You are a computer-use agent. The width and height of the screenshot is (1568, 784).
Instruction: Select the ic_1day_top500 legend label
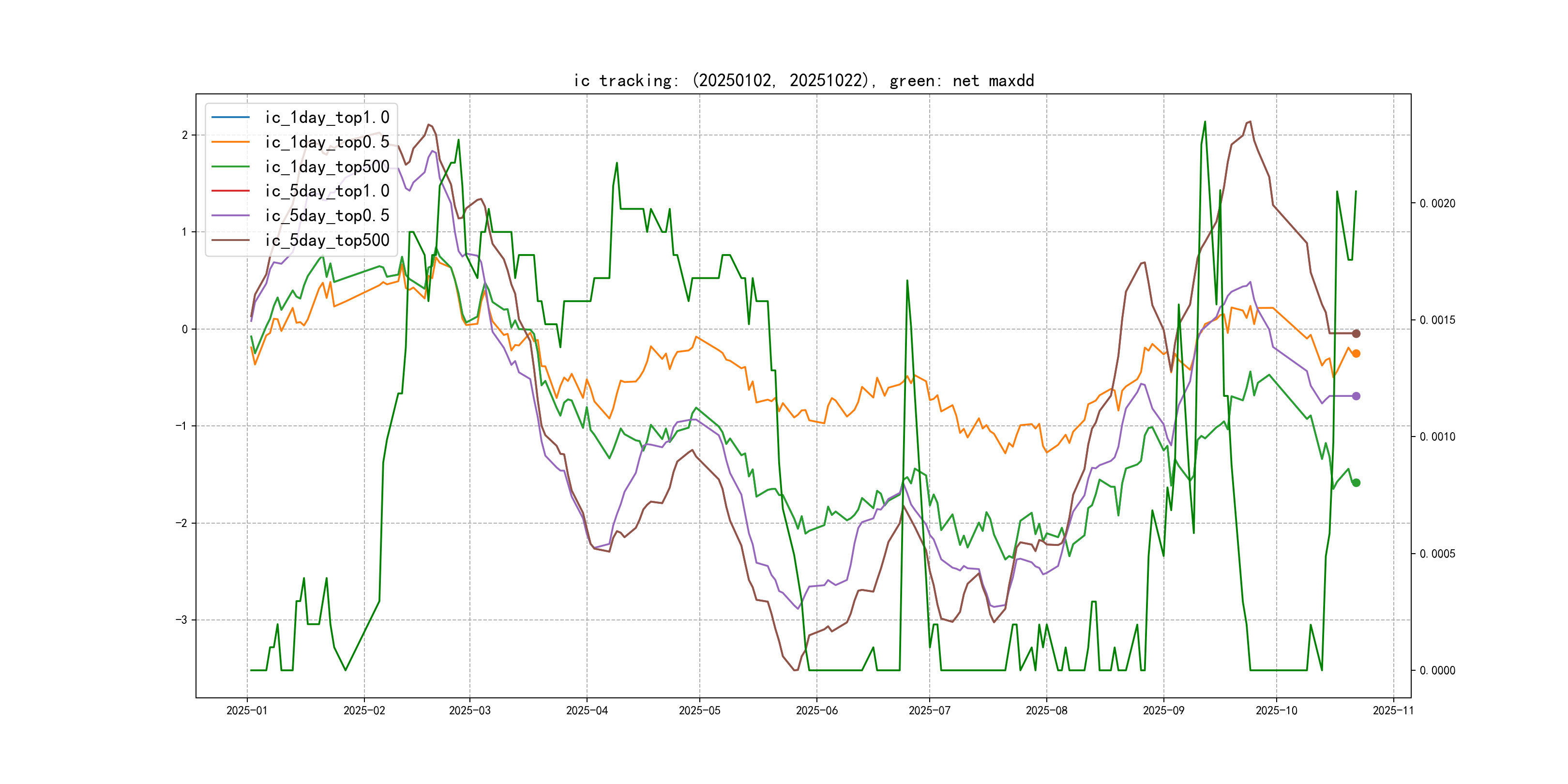[x=327, y=166]
